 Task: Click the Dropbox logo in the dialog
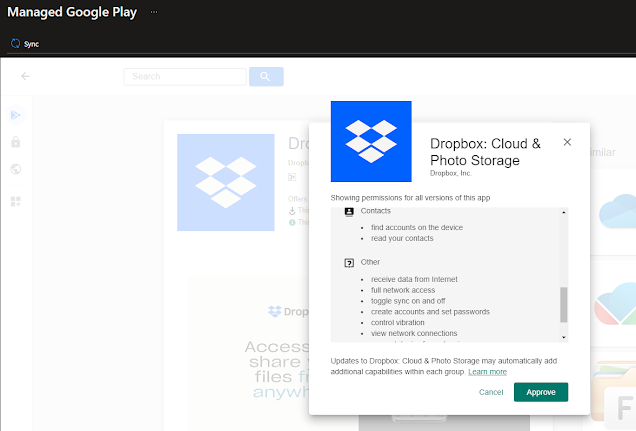(x=371, y=141)
